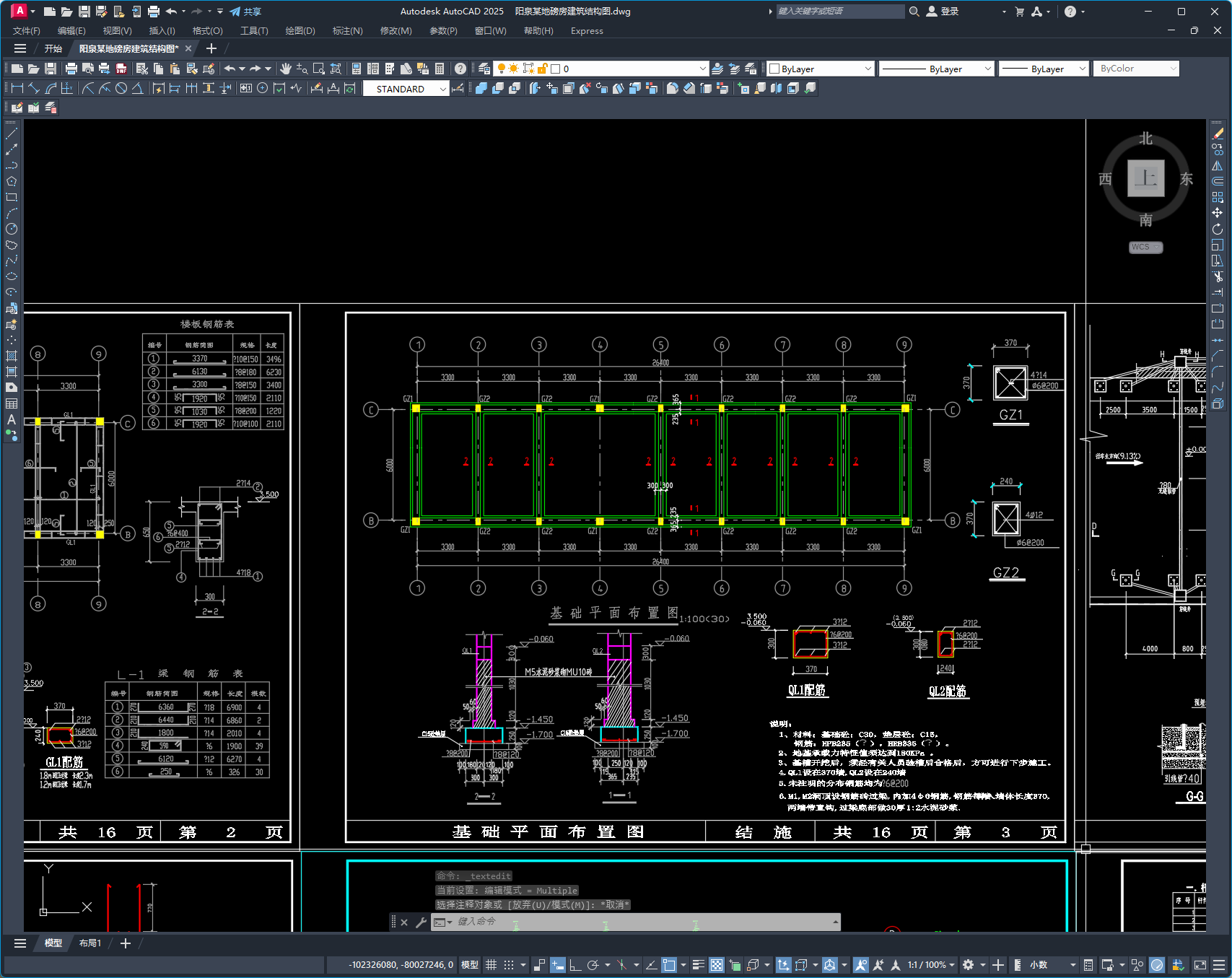Open the 文件(F) menu
The image size is (1232, 978).
coord(27,31)
